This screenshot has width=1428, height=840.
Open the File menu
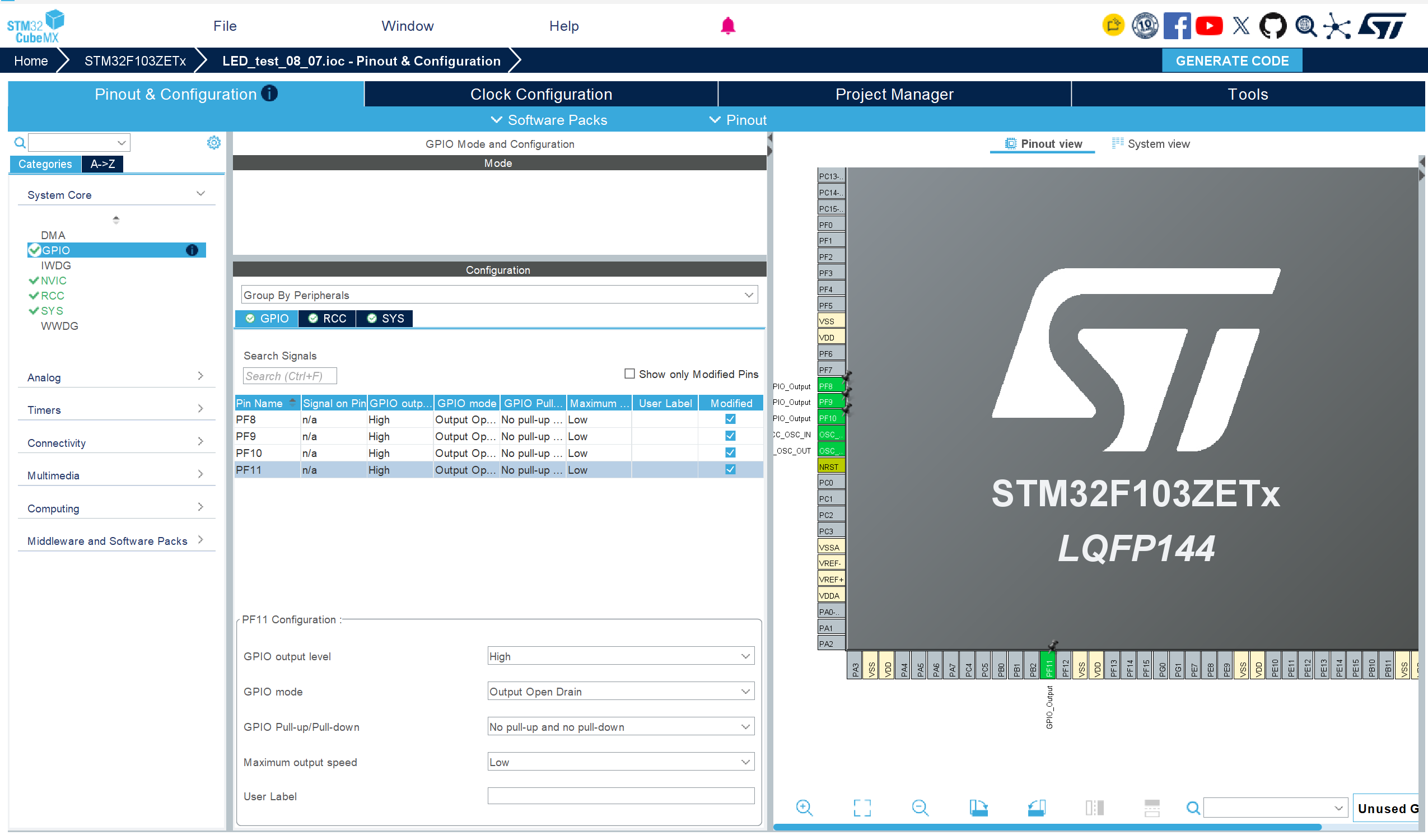click(x=225, y=26)
